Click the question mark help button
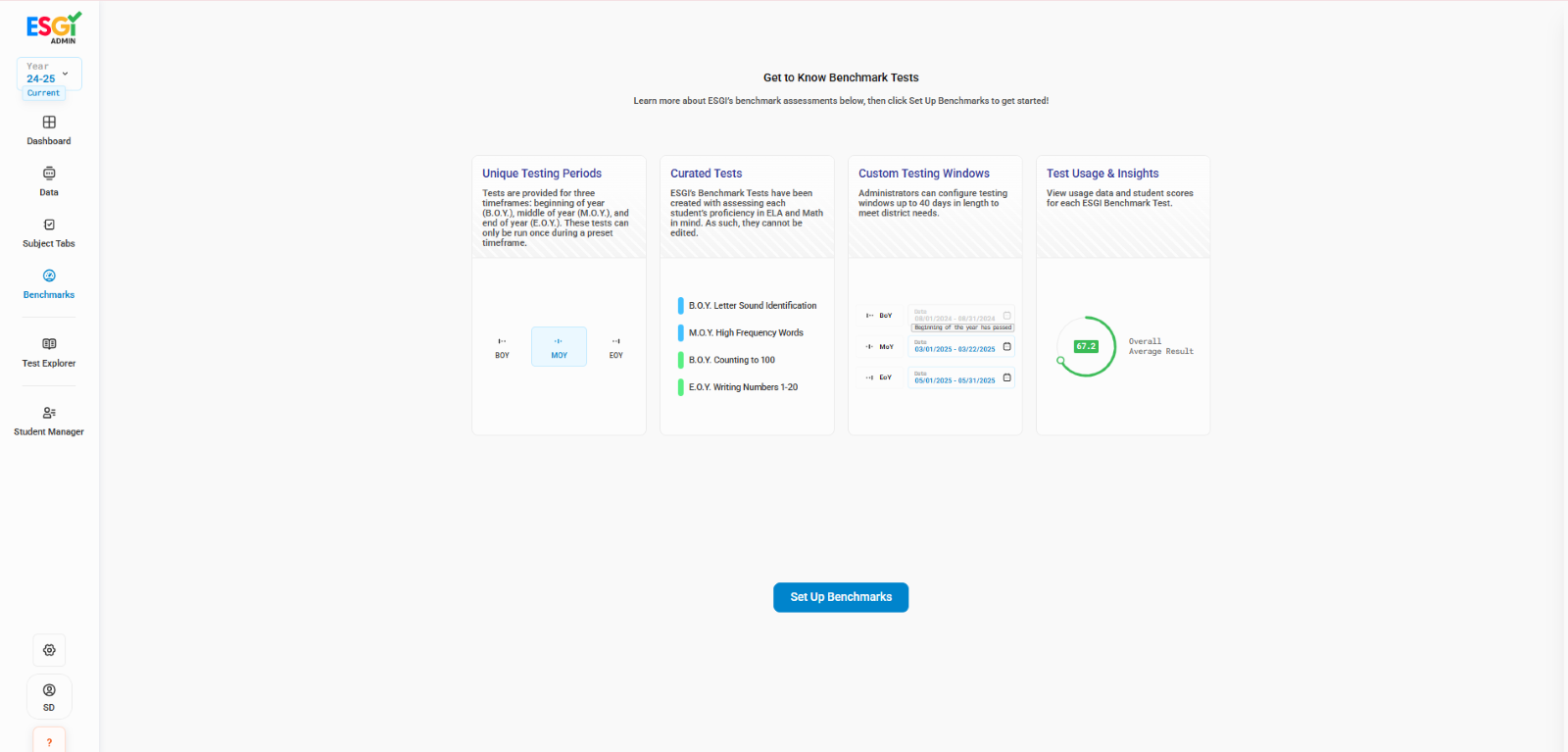 pyautogui.click(x=49, y=741)
